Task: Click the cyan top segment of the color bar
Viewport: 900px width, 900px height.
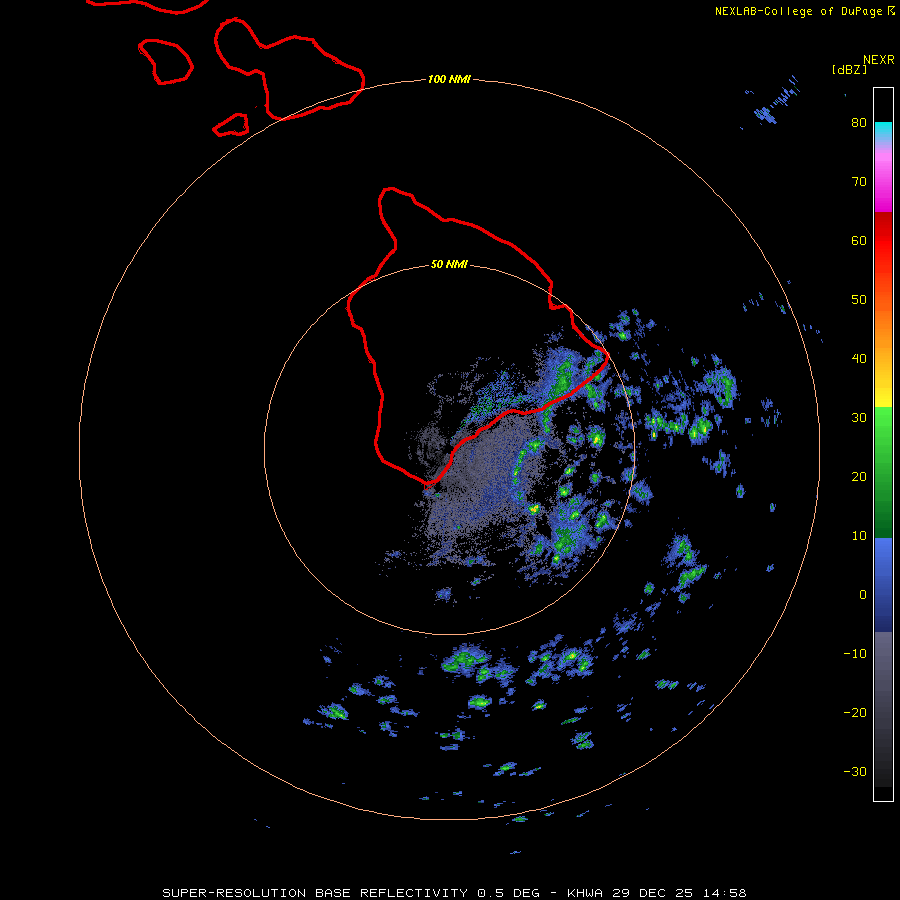Action: [883, 130]
